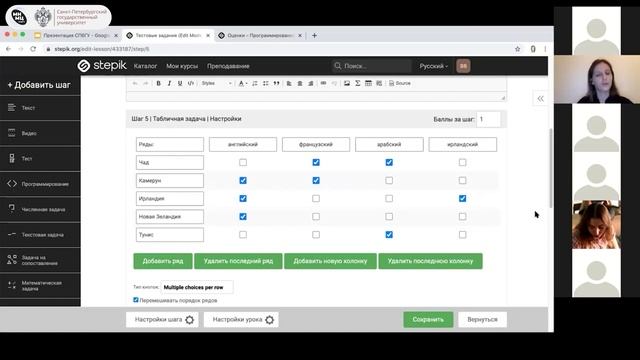Check английский for row Чад
Screen dimensions: 640x360
pyautogui.click(x=243, y=162)
